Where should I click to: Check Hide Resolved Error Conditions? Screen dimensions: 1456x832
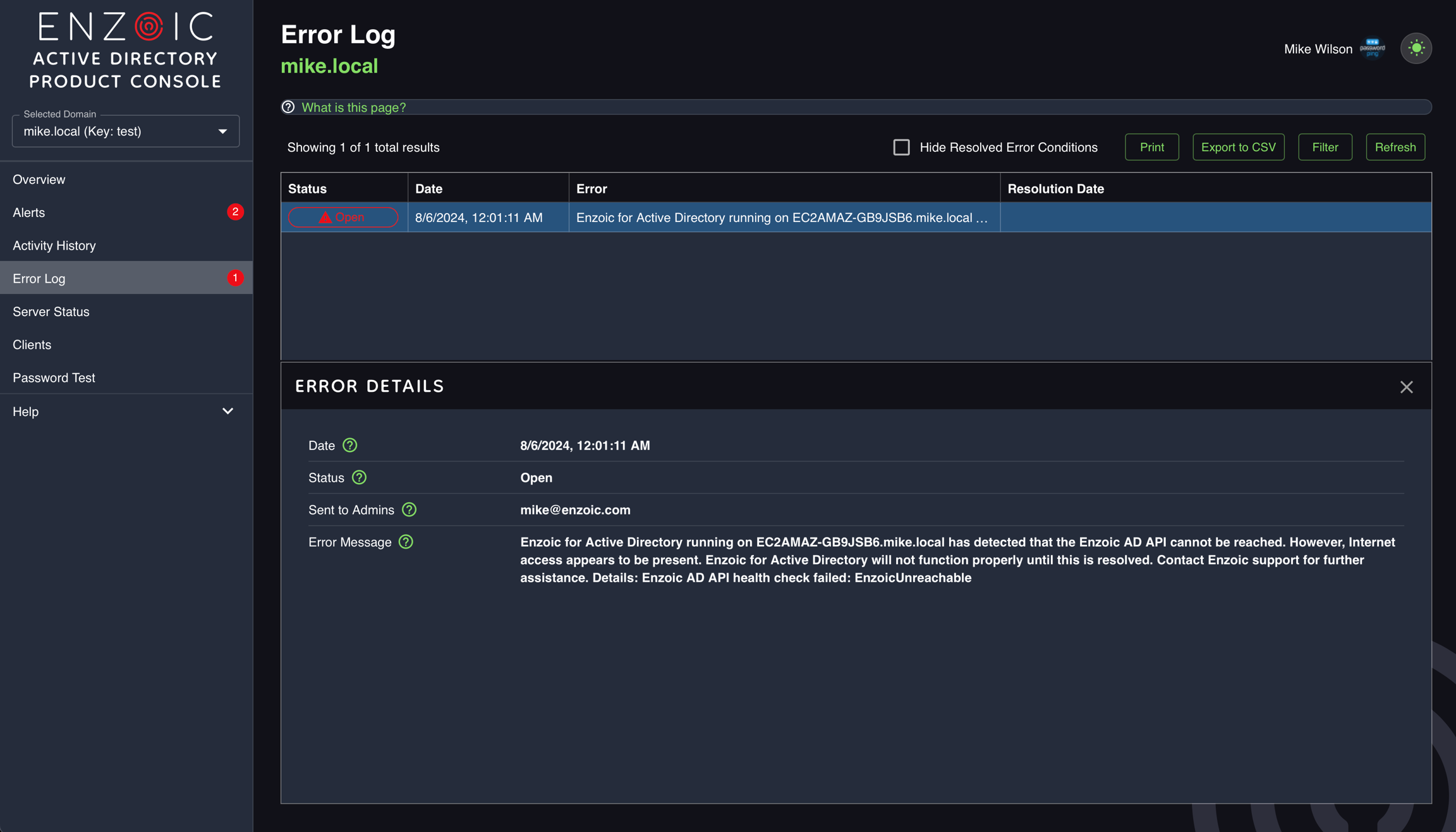[x=901, y=147]
